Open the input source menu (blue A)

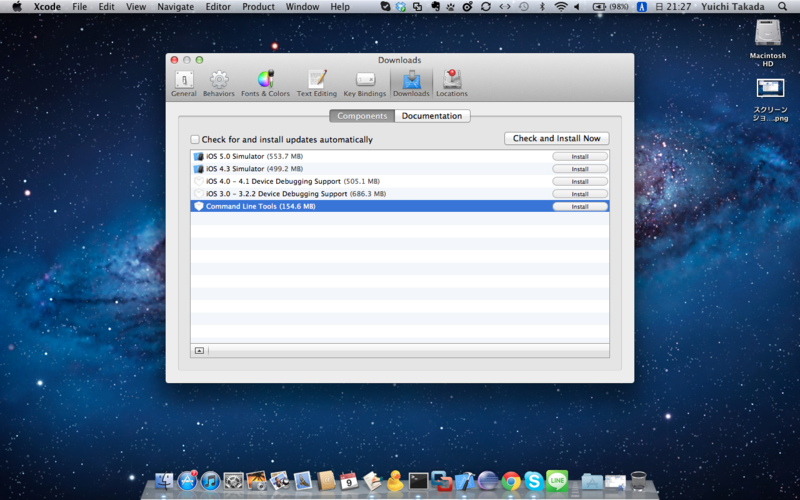coord(642,7)
